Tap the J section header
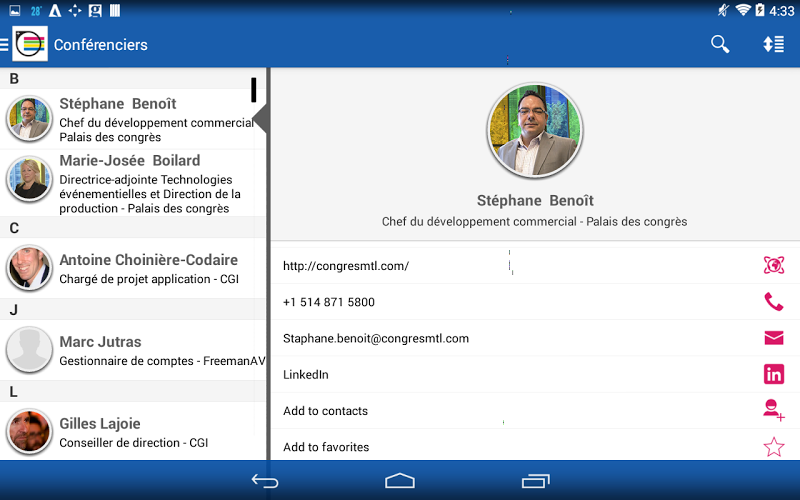This screenshot has width=800, height=500. [x=133, y=310]
